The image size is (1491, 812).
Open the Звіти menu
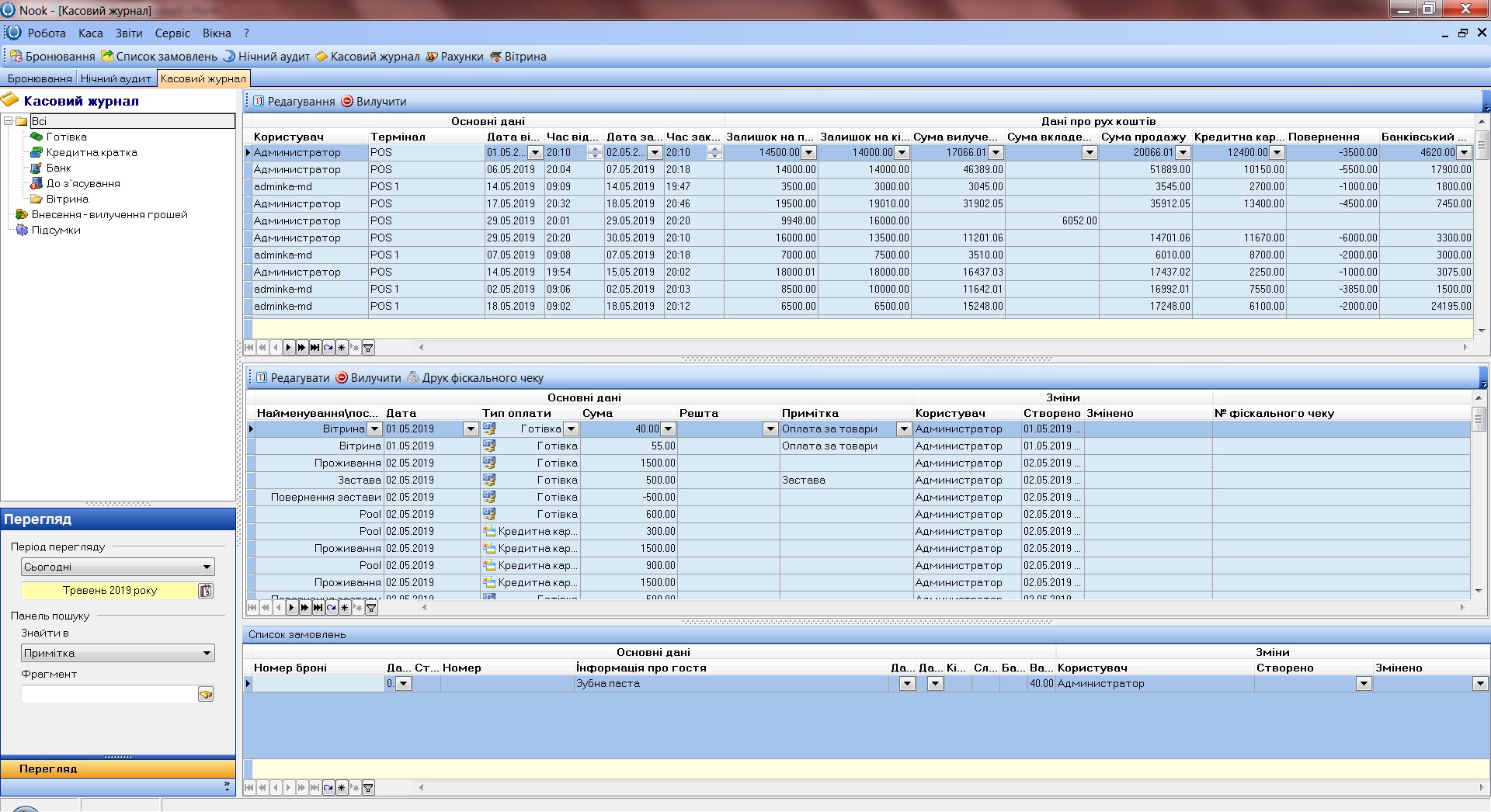pyautogui.click(x=129, y=33)
